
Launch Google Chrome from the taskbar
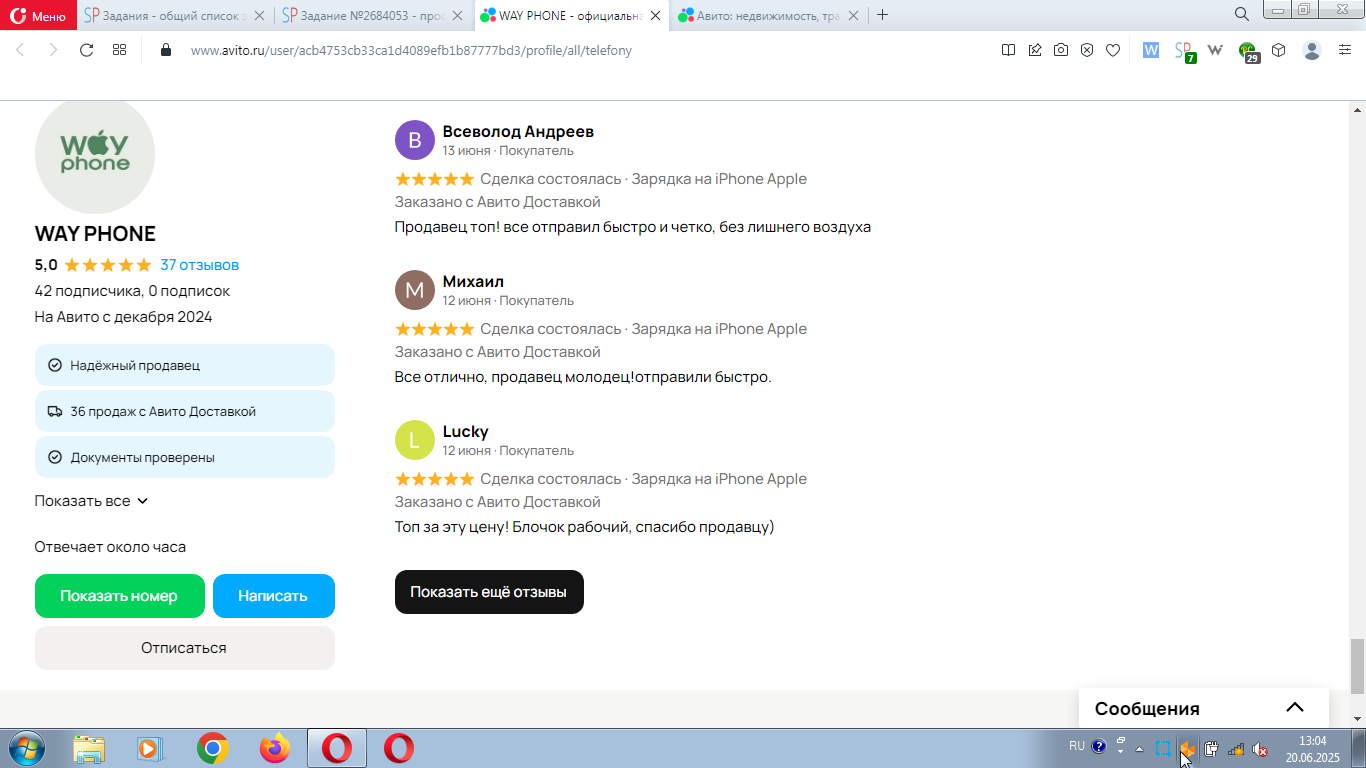pyautogui.click(x=212, y=748)
